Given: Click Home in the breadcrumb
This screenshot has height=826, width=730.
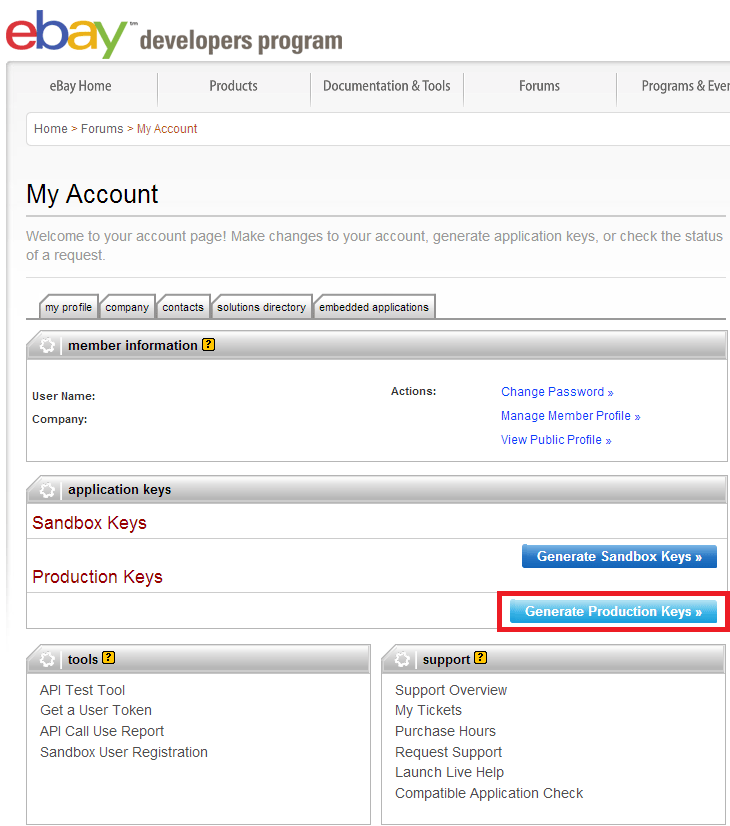Looking at the screenshot, I should 51,129.
